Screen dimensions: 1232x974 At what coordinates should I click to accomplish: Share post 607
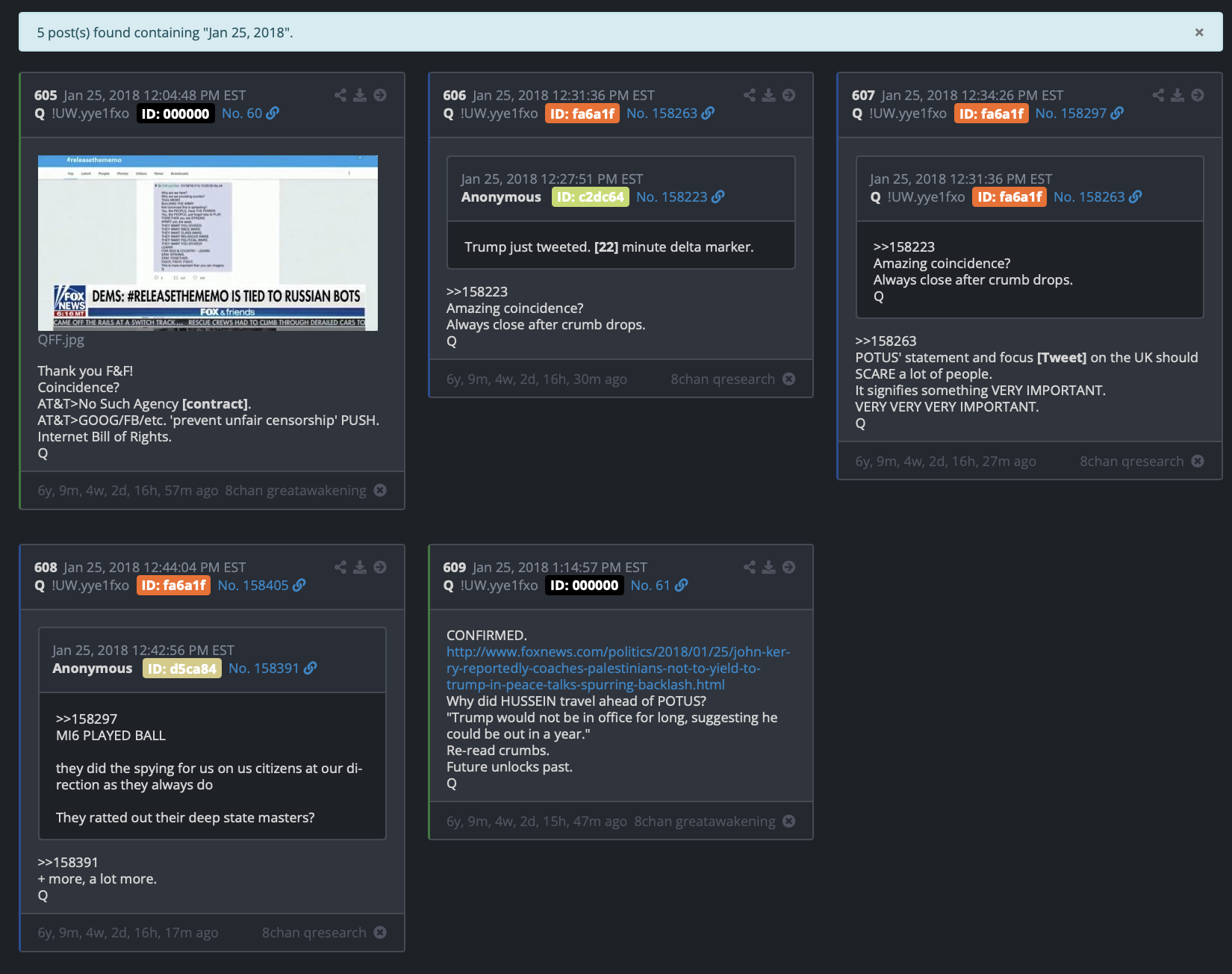pos(1158,95)
